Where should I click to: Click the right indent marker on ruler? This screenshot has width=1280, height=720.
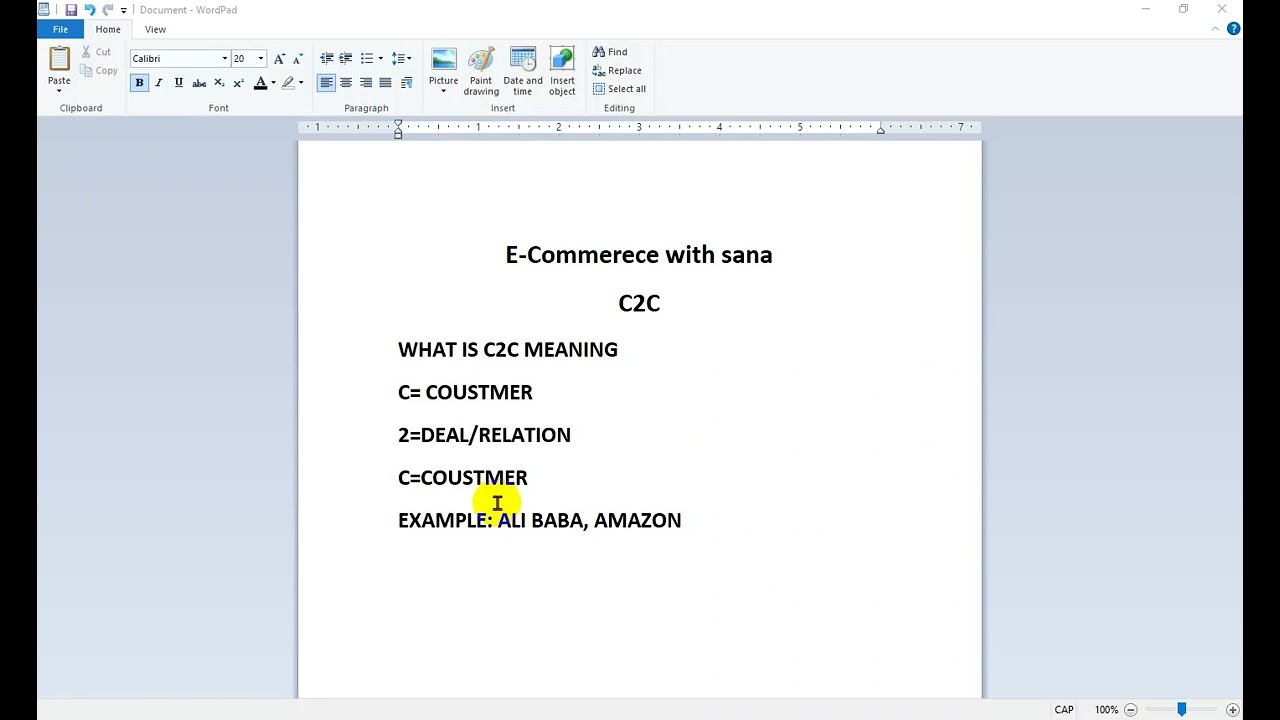pos(880,131)
